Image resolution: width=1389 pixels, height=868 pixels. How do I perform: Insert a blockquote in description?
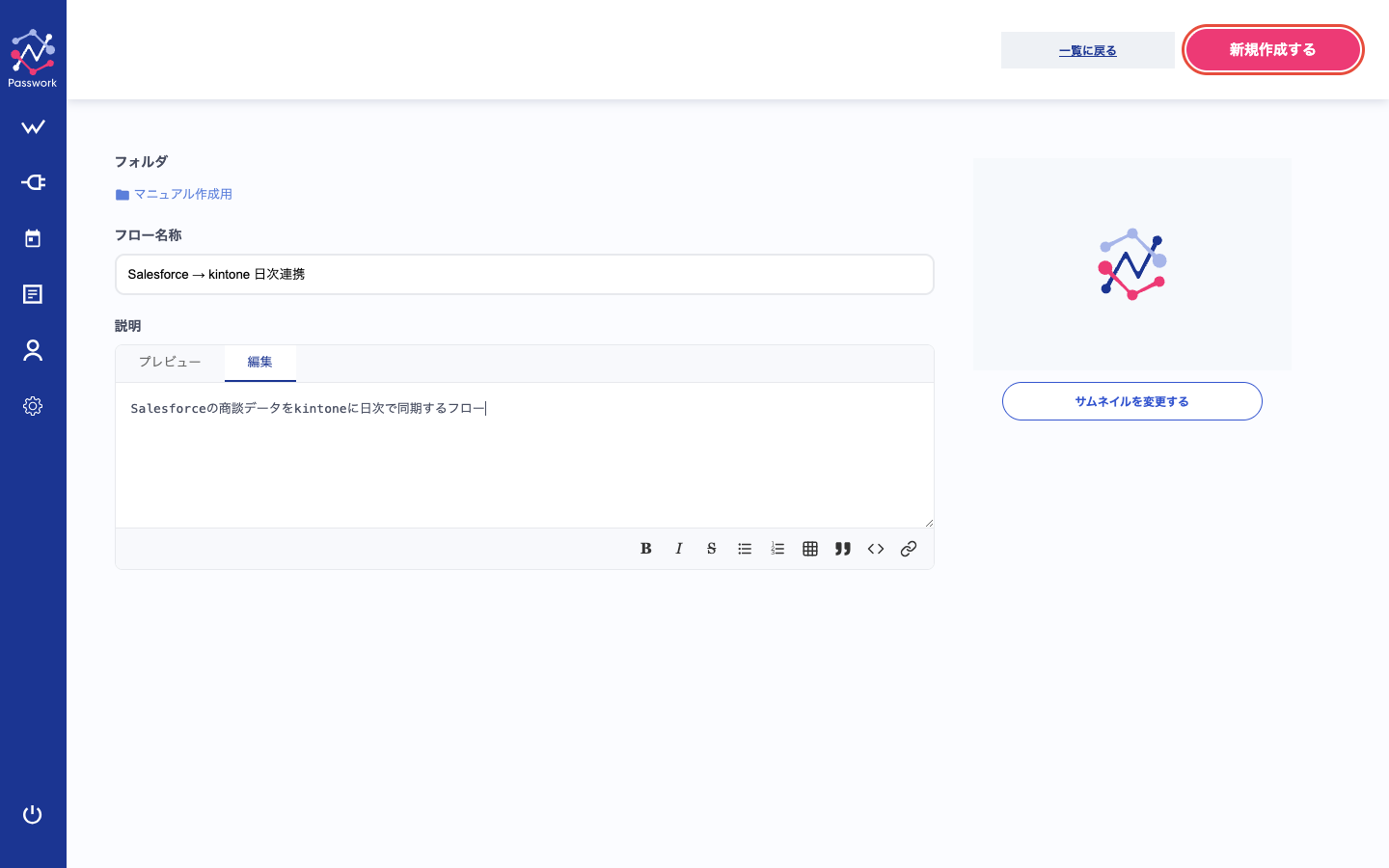tap(843, 549)
